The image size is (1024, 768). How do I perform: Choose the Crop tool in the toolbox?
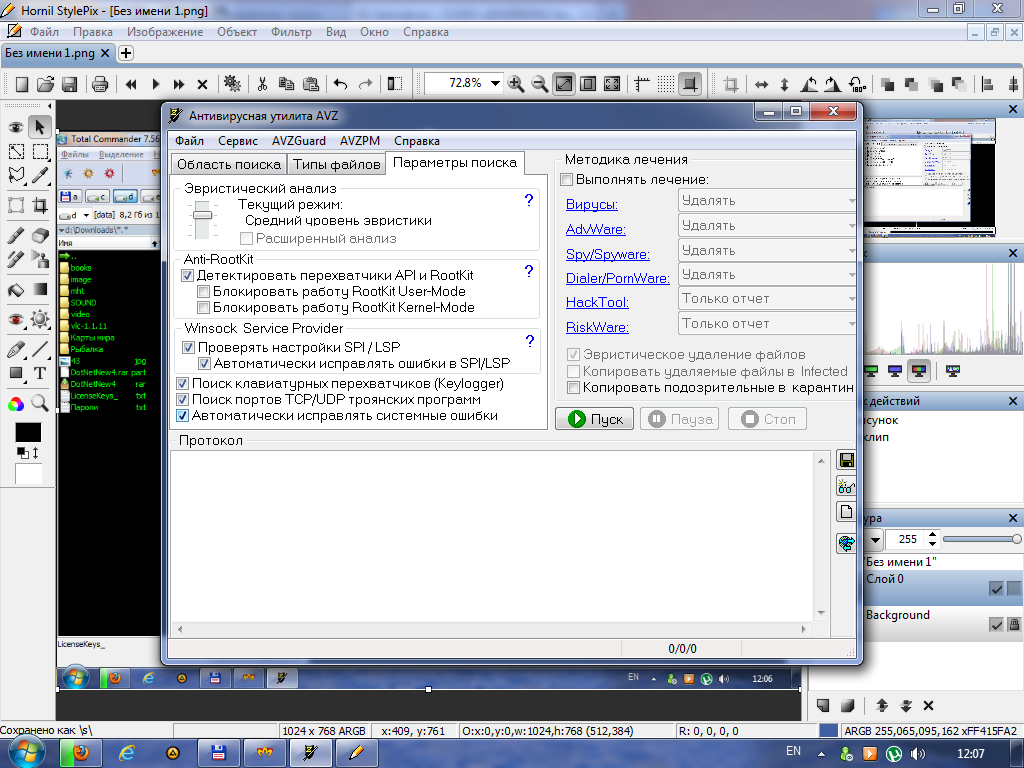click(x=40, y=205)
